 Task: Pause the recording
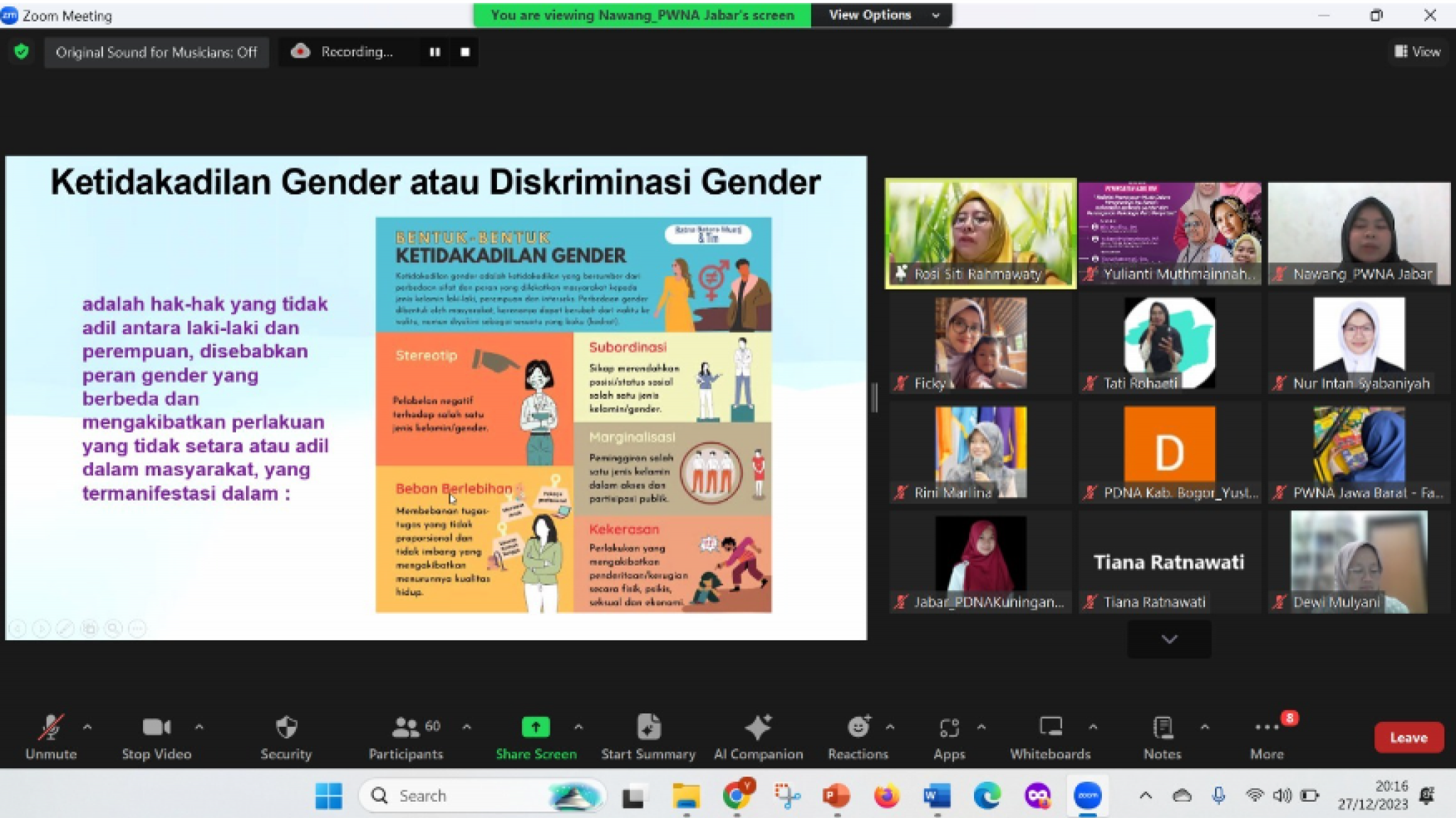434,52
